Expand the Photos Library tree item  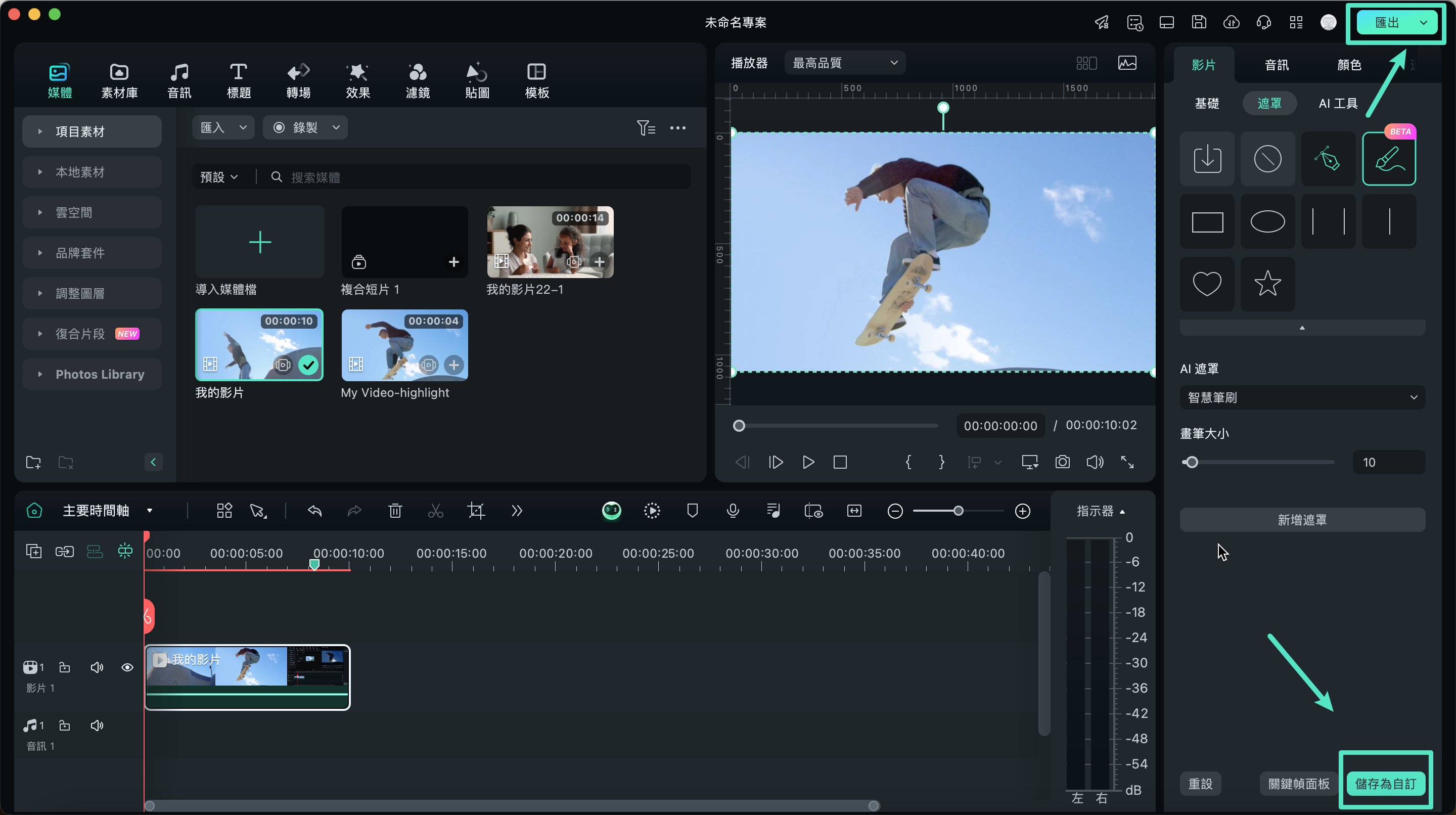[40, 374]
